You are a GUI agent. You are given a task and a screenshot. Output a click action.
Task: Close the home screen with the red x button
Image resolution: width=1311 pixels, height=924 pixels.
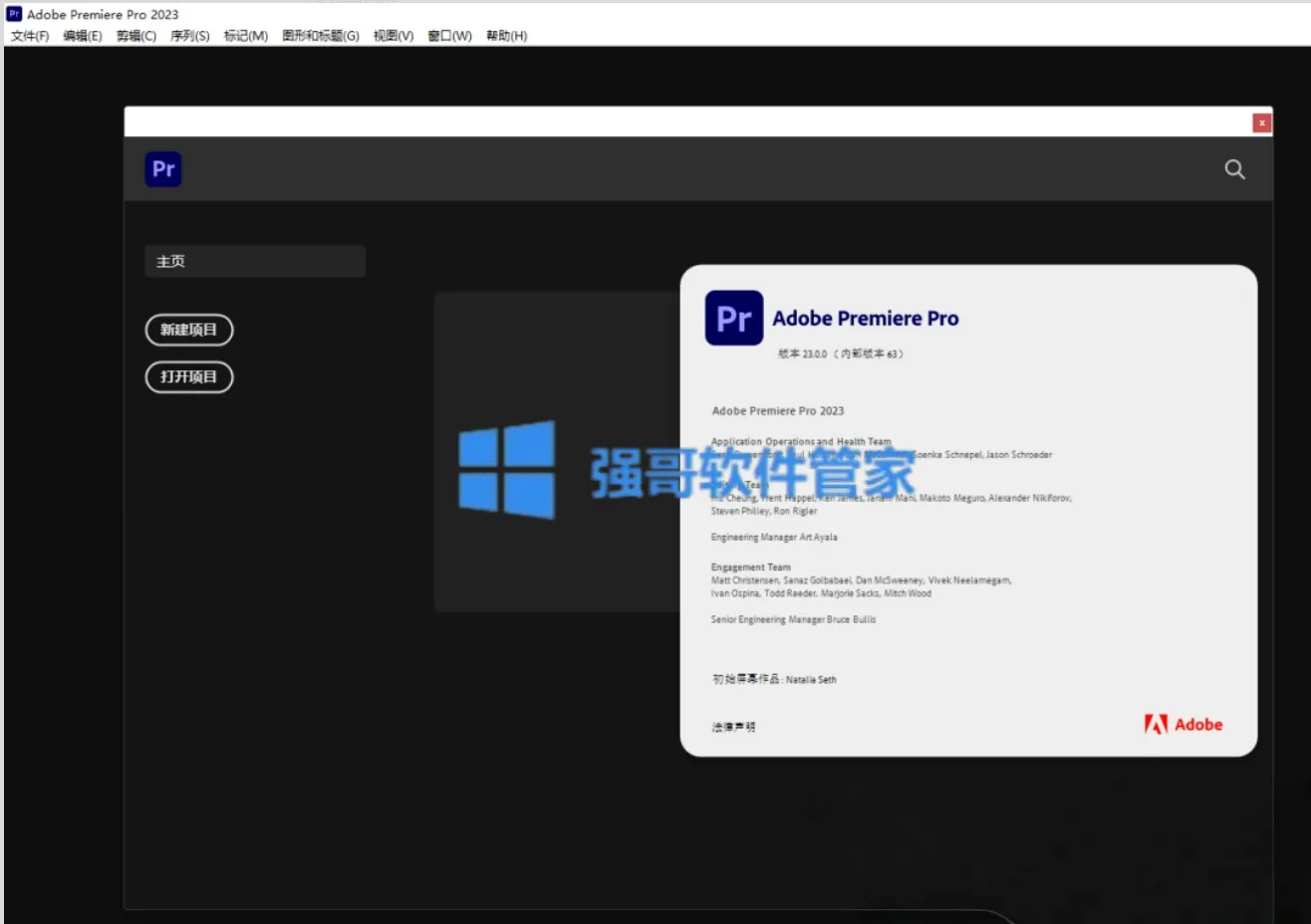(x=1262, y=122)
